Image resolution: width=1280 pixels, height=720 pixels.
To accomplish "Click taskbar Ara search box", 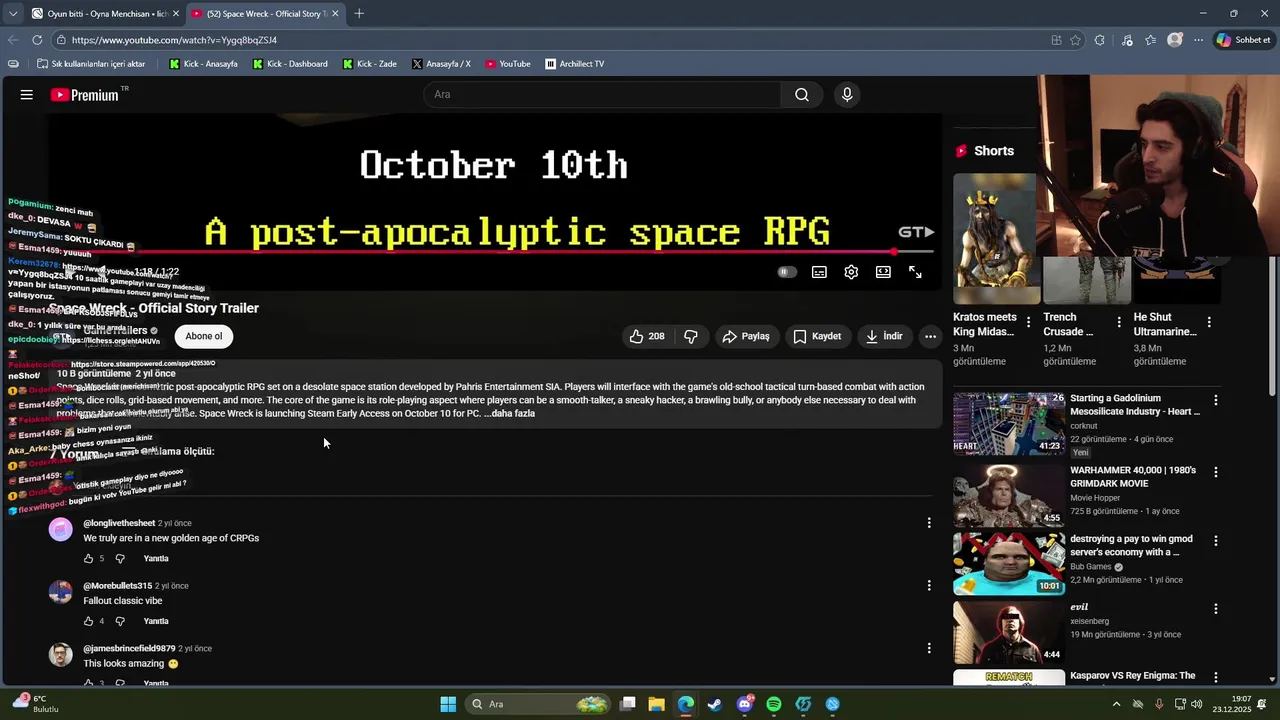I will (x=538, y=704).
